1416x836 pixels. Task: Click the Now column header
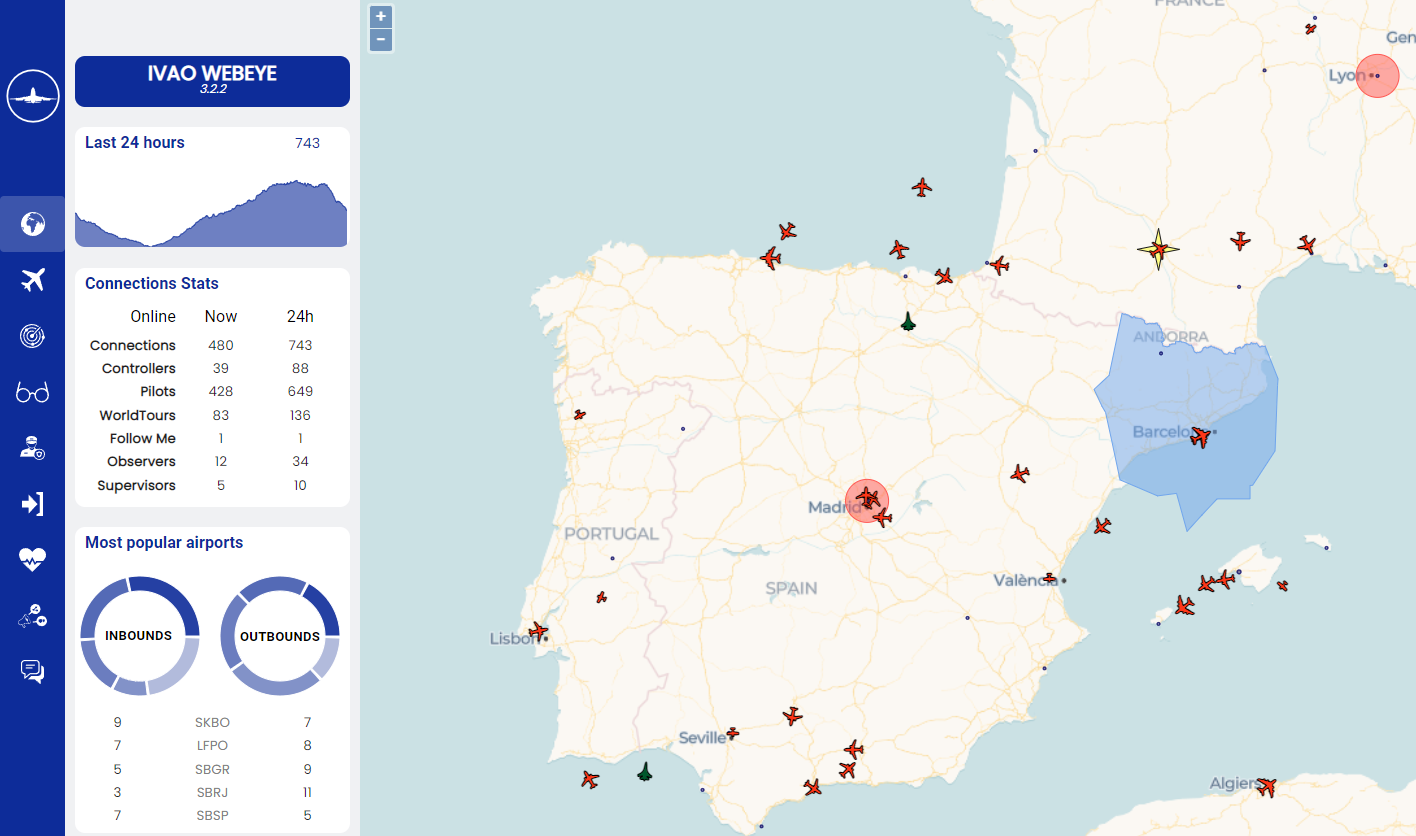click(221, 316)
